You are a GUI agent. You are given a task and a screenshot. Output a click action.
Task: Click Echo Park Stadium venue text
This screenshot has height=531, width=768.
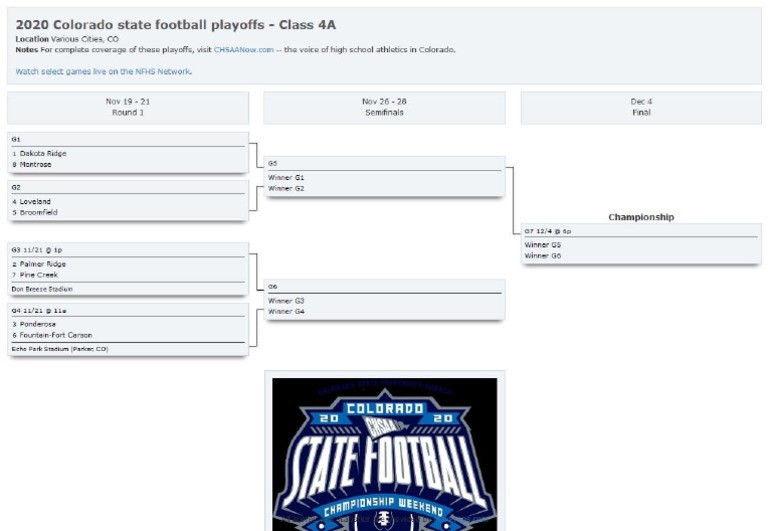(60, 349)
